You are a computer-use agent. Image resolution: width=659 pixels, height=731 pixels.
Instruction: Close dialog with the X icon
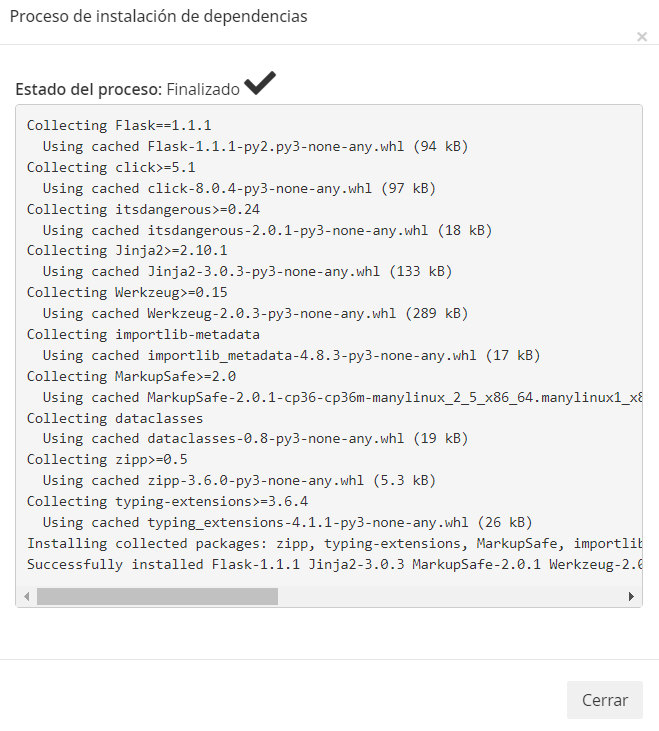642,36
